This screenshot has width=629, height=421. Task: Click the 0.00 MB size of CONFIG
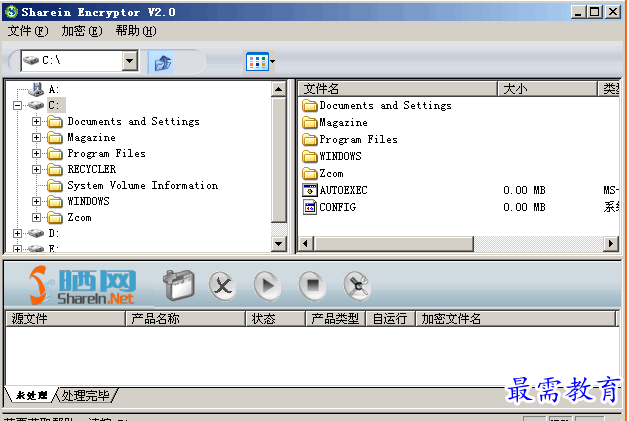pyautogui.click(x=524, y=207)
